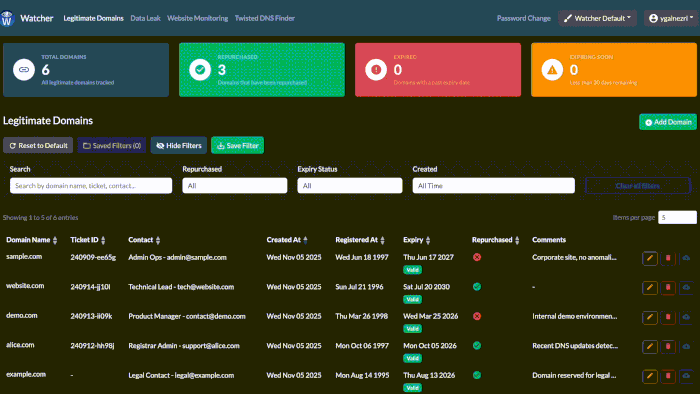
Task: Click ticket ID 240912-hh98j
Action: coord(92,346)
